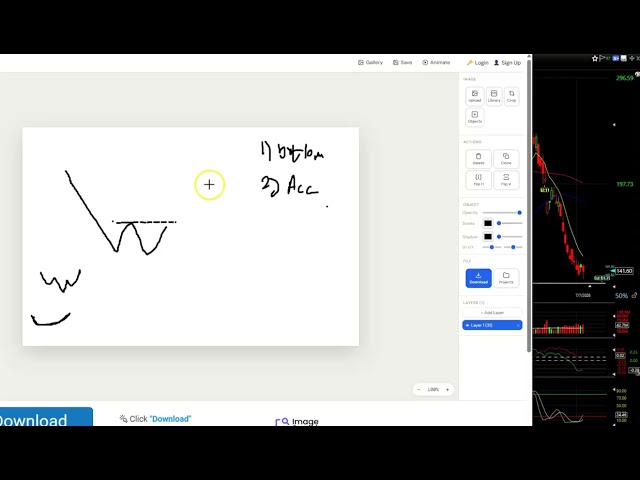Click the save disk icon in chart toolbar
The height and width of the screenshot is (480, 640).
[624, 58]
